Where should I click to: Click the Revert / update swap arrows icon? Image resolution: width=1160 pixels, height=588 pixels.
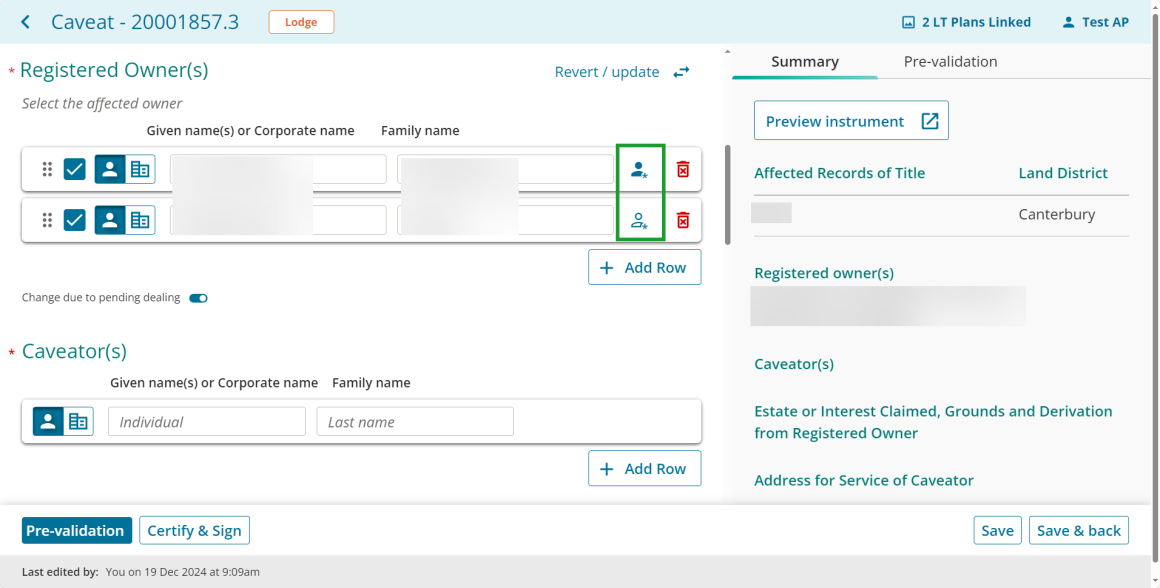(681, 72)
